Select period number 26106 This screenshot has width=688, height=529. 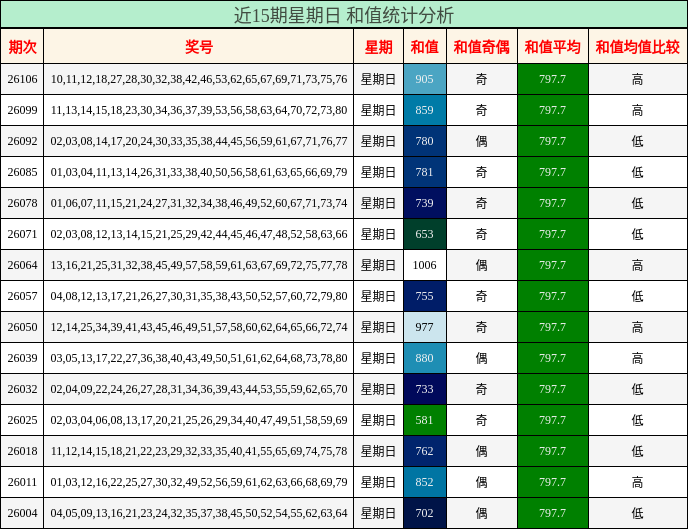tap(22, 79)
